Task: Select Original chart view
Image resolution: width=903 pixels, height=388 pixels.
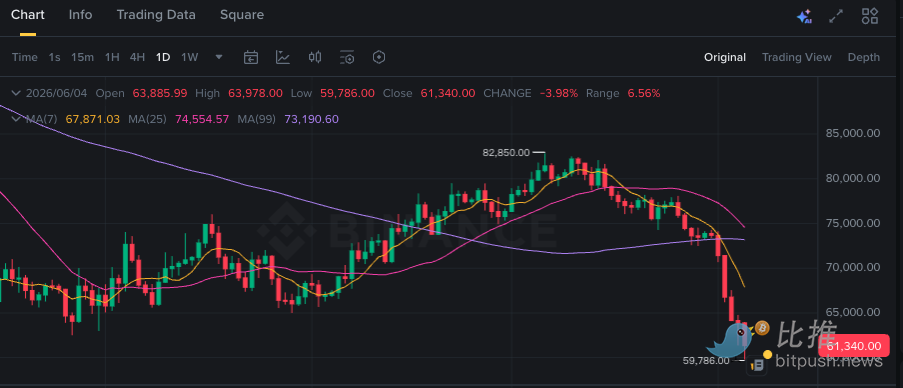Action: click(x=725, y=57)
